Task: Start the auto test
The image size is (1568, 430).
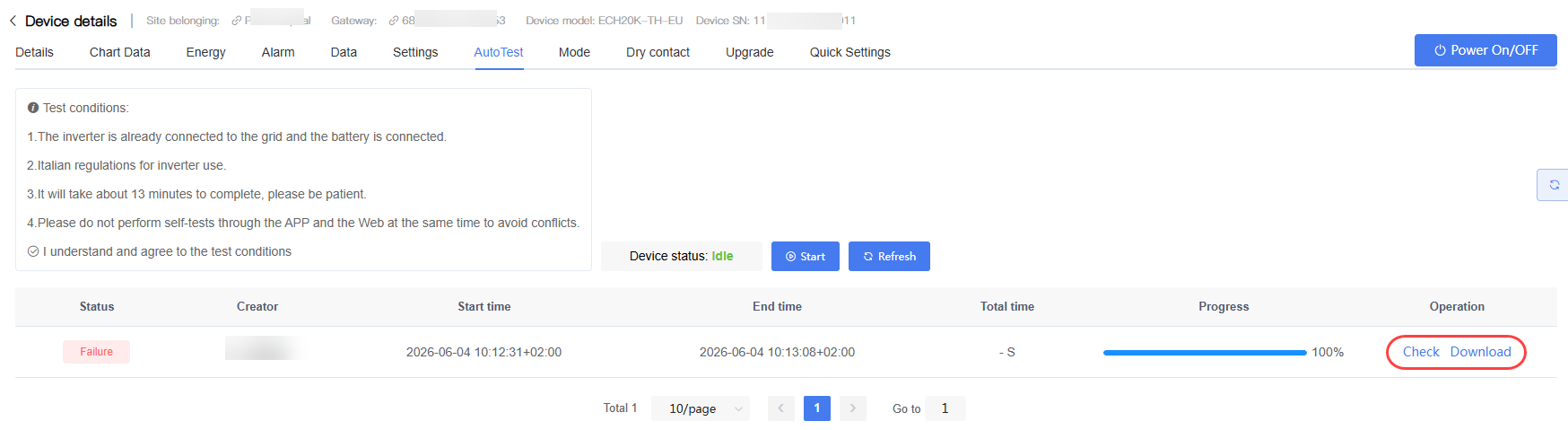Action: 805,257
